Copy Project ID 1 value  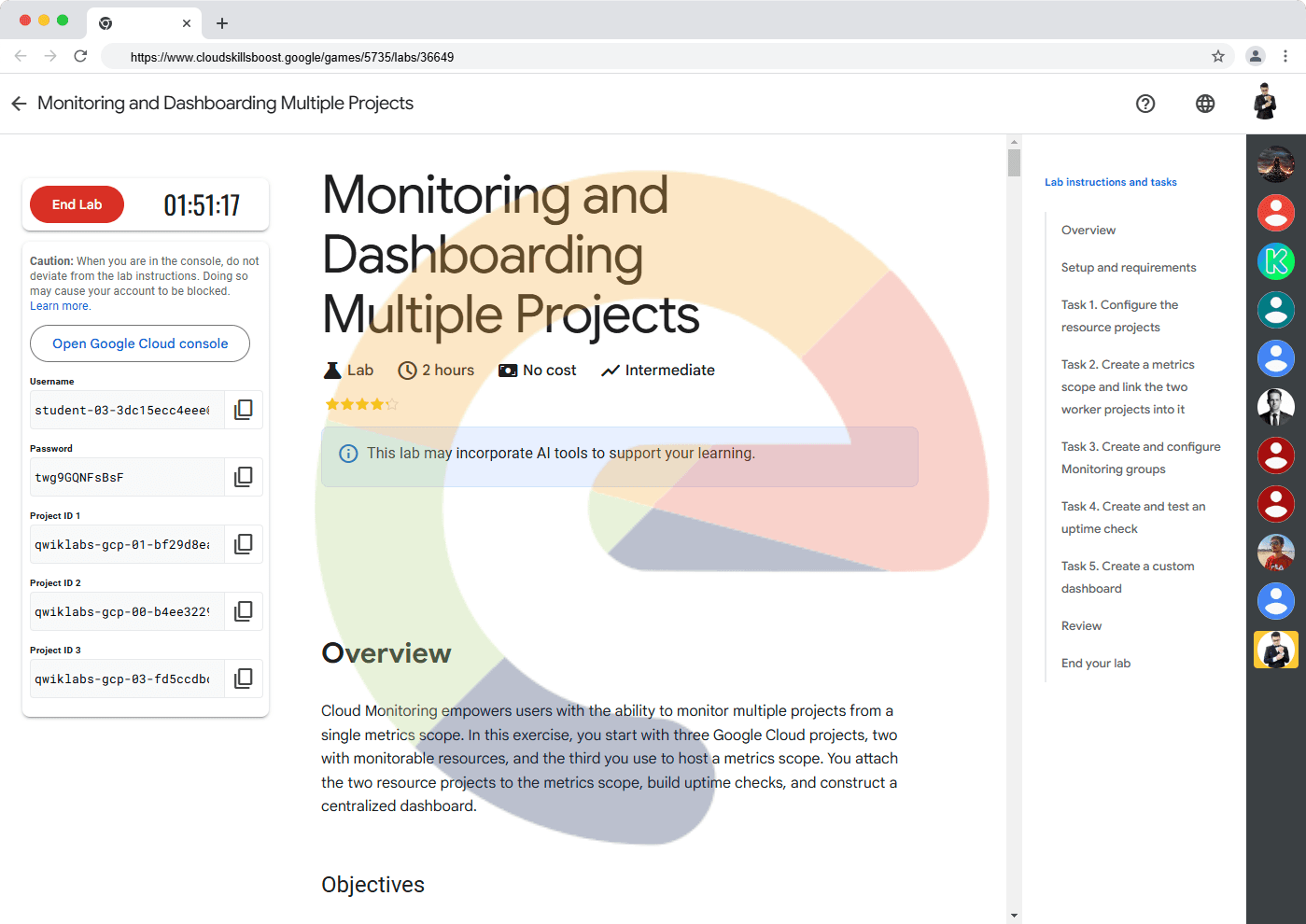coord(243,544)
